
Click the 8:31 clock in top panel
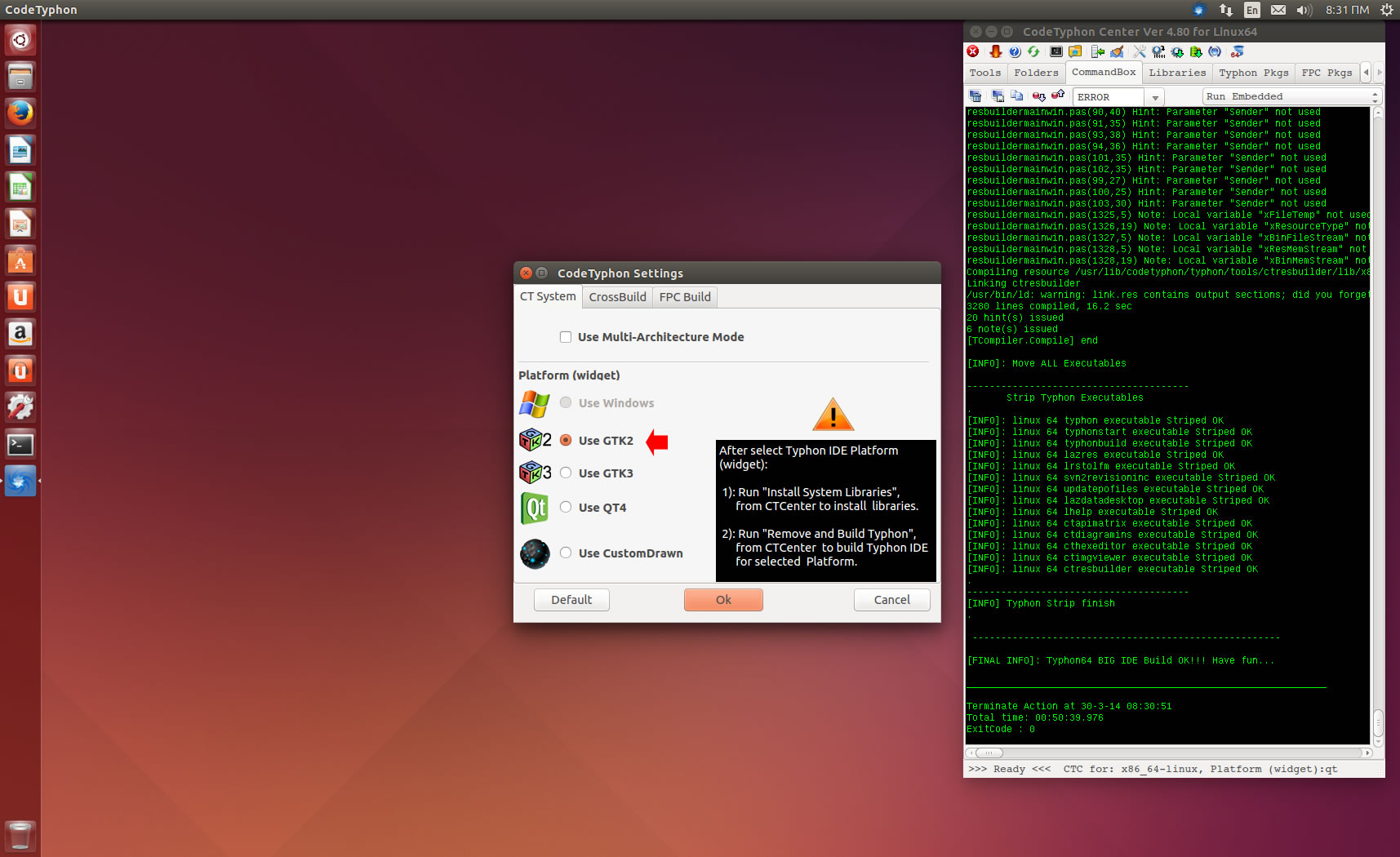(x=1347, y=10)
